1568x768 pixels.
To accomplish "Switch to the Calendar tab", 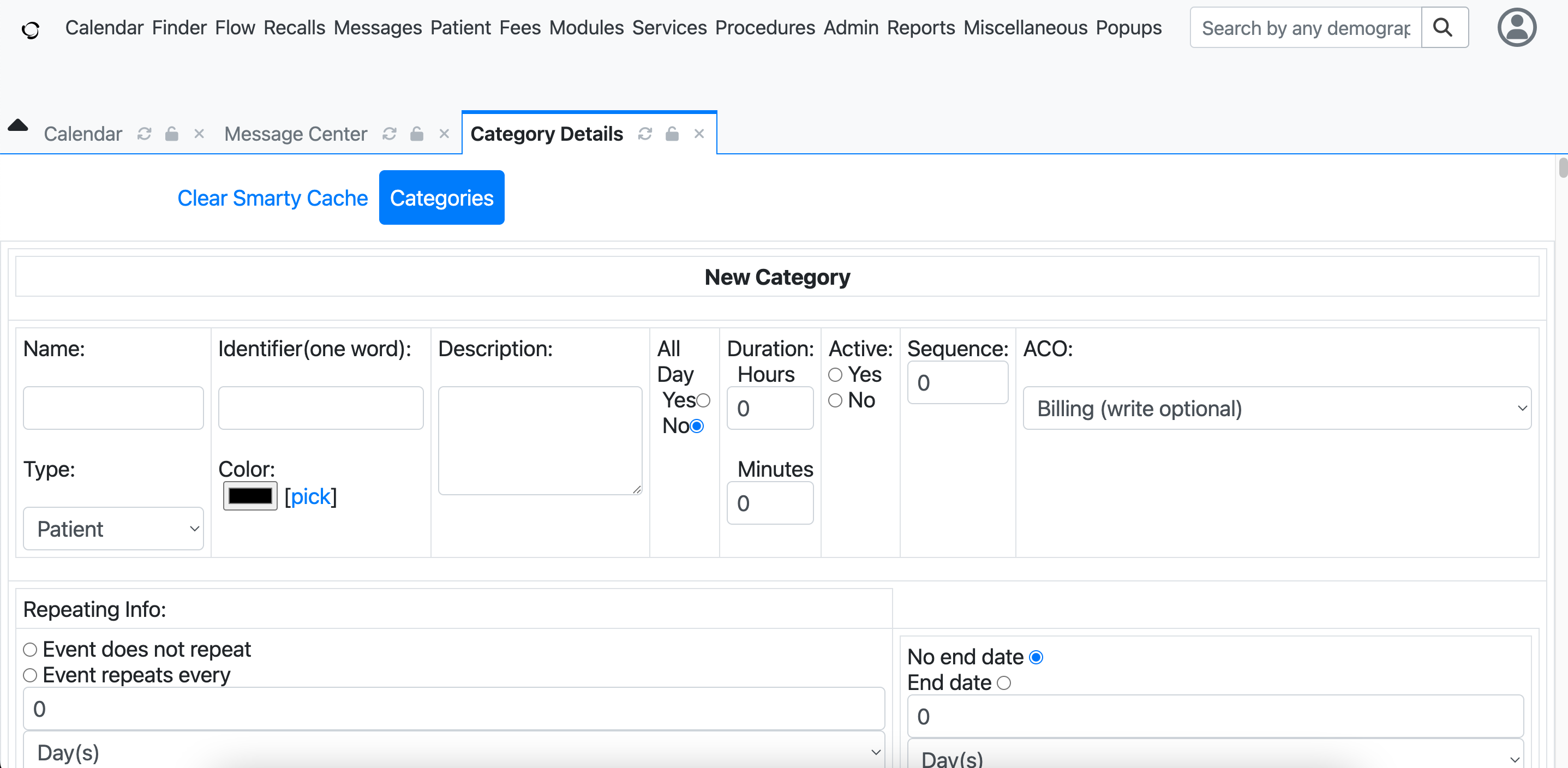I will pyautogui.click(x=83, y=134).
